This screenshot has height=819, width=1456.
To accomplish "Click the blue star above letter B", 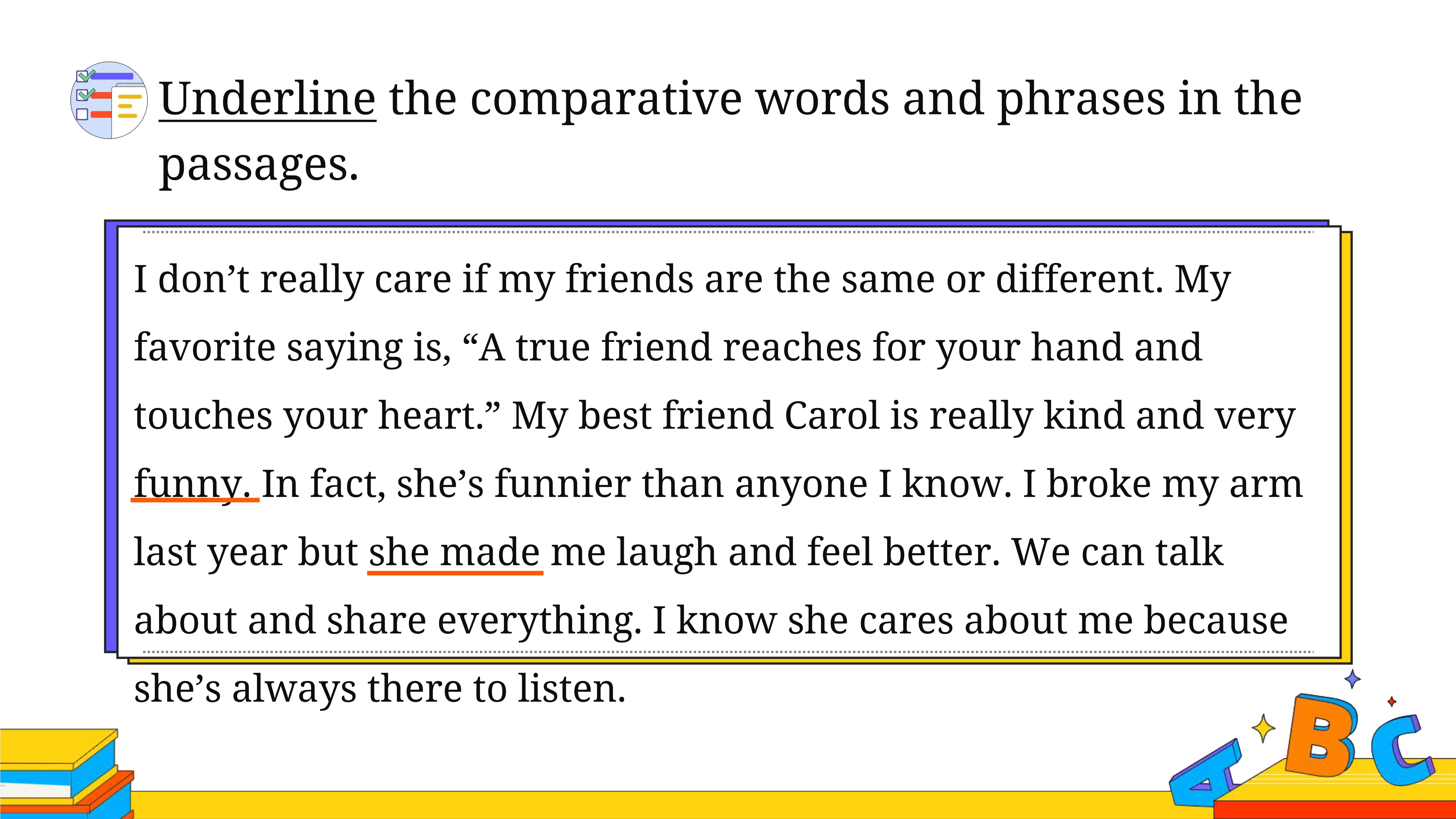I will tap(1353, 678).
